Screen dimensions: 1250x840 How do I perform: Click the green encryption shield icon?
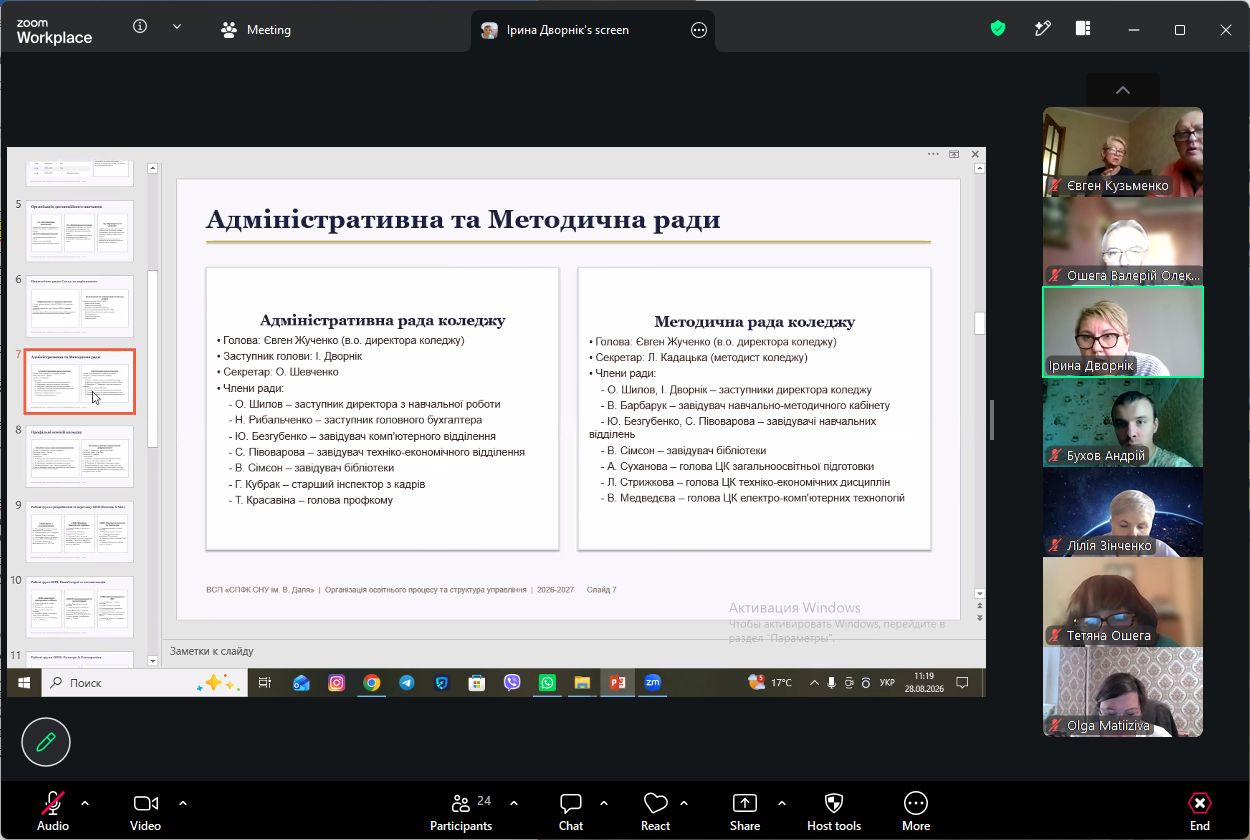click(x=998, y=29)
